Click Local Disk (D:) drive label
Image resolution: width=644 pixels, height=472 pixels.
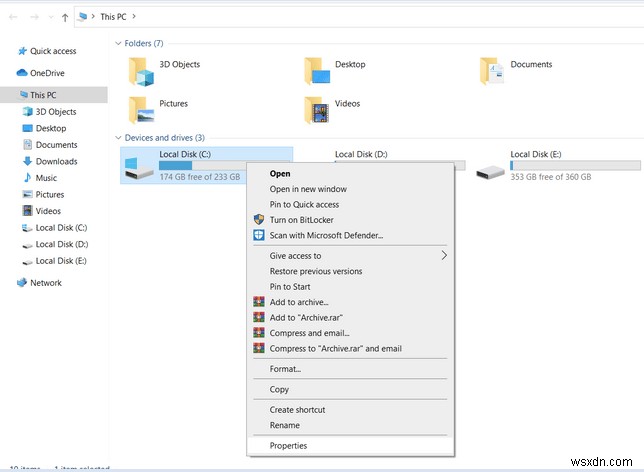361,154
